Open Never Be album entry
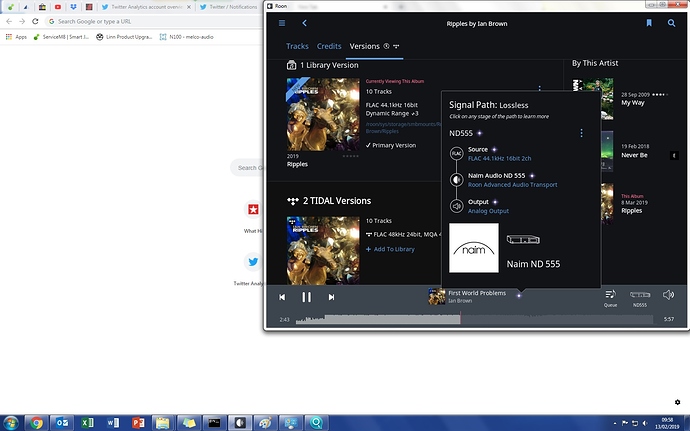The image size is (690, 431). 634,155
